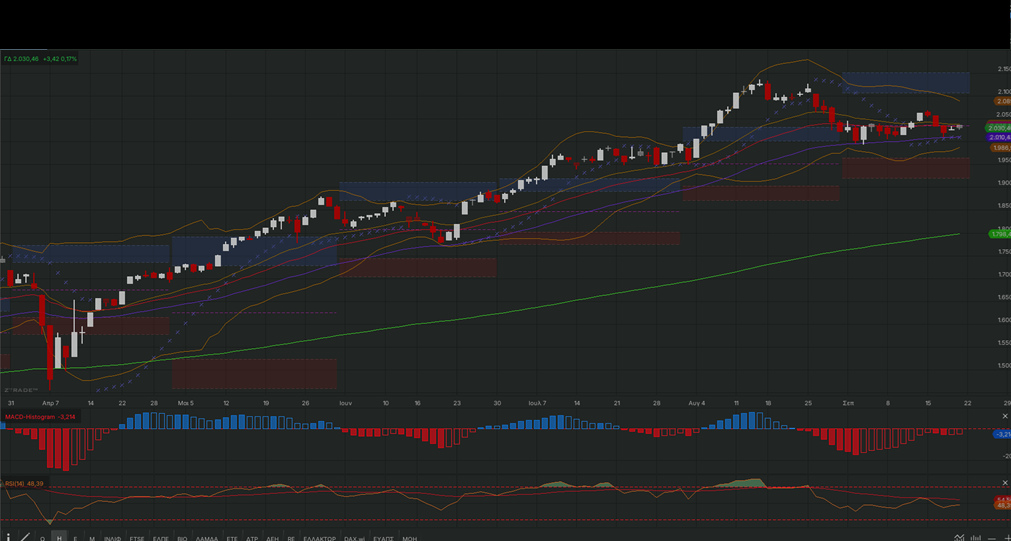Load the ΕΛΠΕ symbol shortcut
Image resolution: width=1011 pixels, height=541 pixels.
[161, 538]
